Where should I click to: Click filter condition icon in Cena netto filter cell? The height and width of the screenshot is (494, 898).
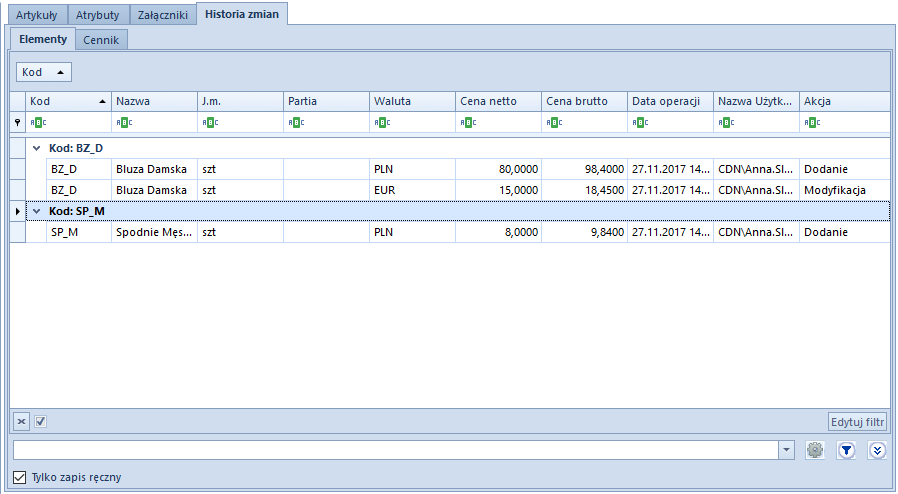(x=468, y=122)
